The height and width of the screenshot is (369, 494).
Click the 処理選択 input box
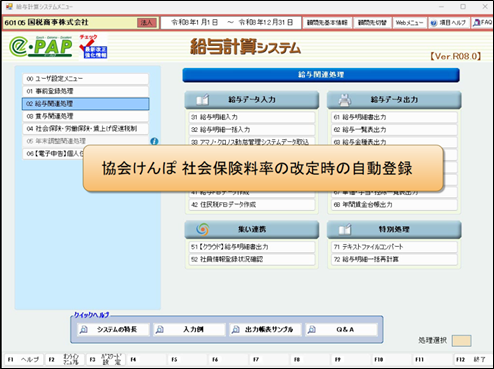tap(462, 341)
